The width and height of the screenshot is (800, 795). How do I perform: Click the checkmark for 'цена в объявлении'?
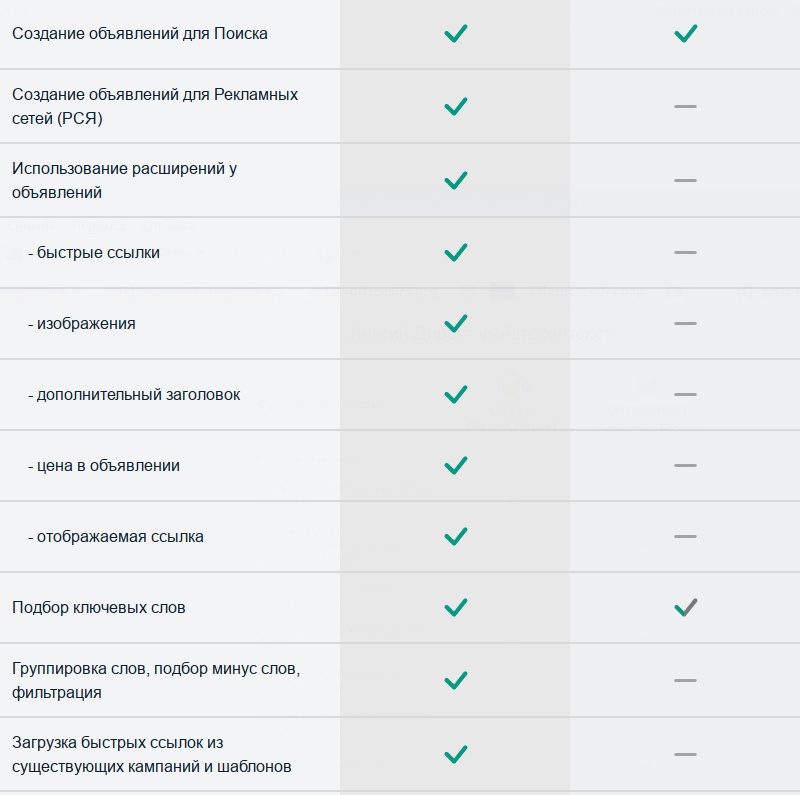[x=456, y=465]
